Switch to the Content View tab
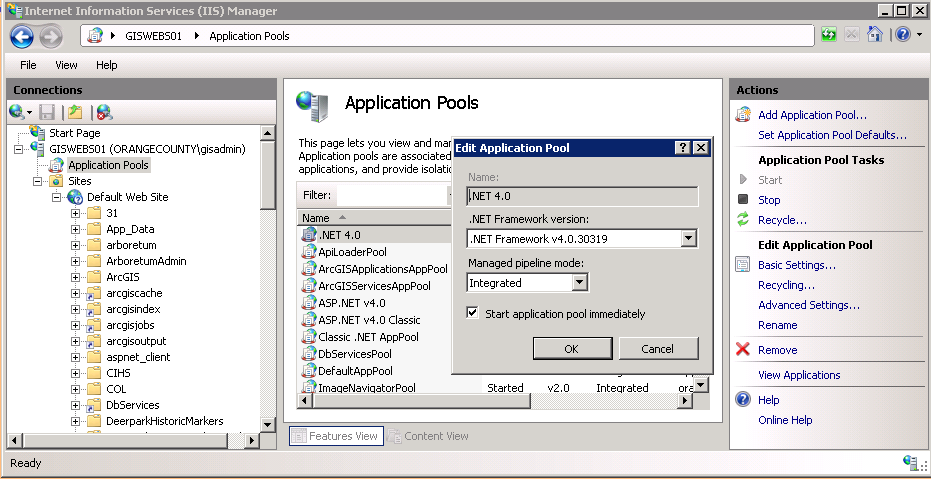 click(428, 436)
